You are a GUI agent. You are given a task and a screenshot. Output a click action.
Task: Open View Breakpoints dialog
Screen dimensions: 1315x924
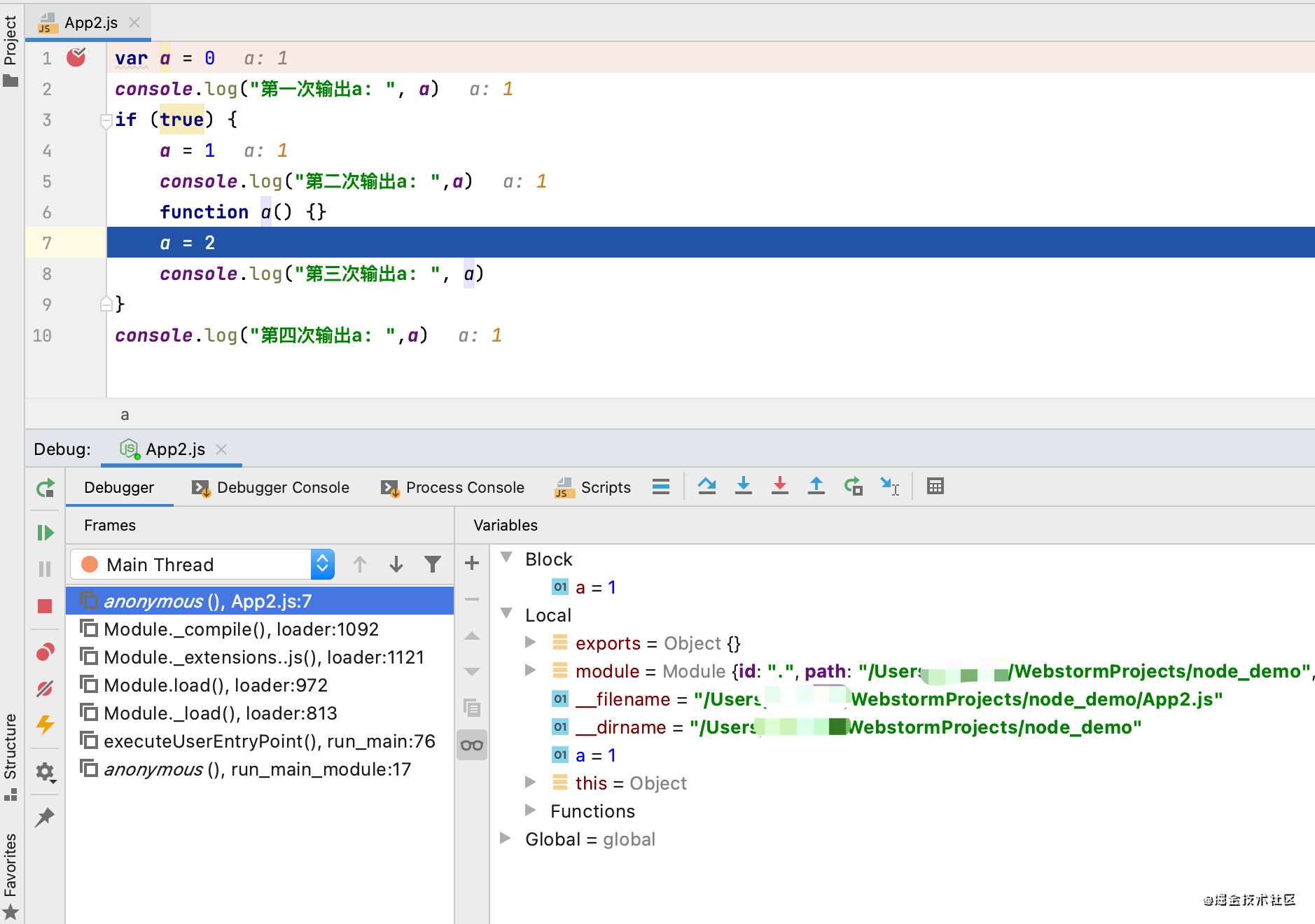(45, 652)
